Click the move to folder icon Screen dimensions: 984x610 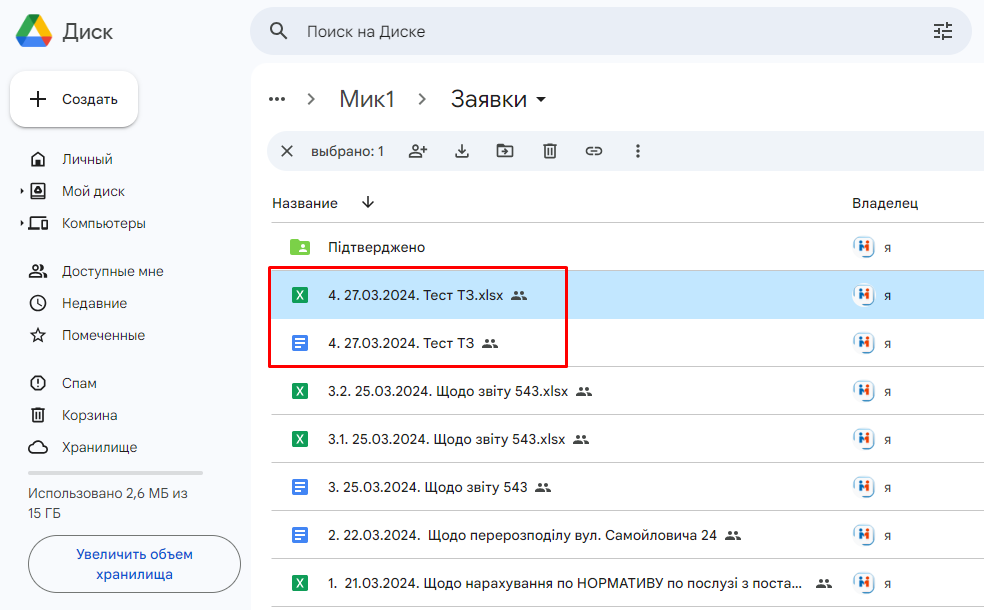coord(505,151)
